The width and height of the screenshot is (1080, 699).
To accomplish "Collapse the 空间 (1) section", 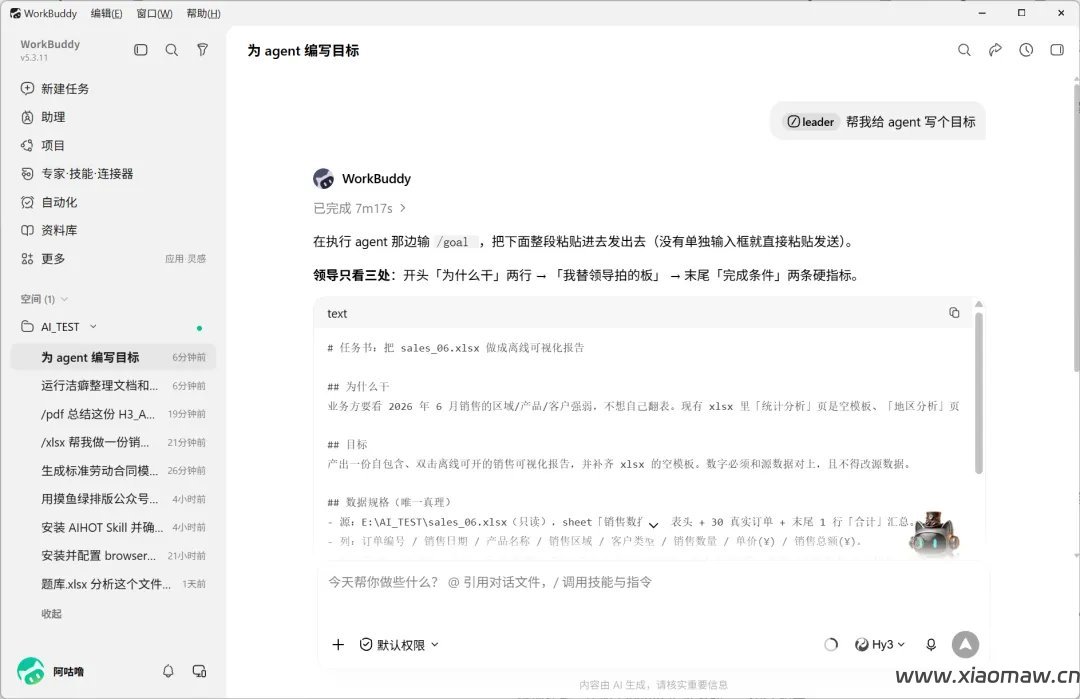I will (x=44, y=299).
